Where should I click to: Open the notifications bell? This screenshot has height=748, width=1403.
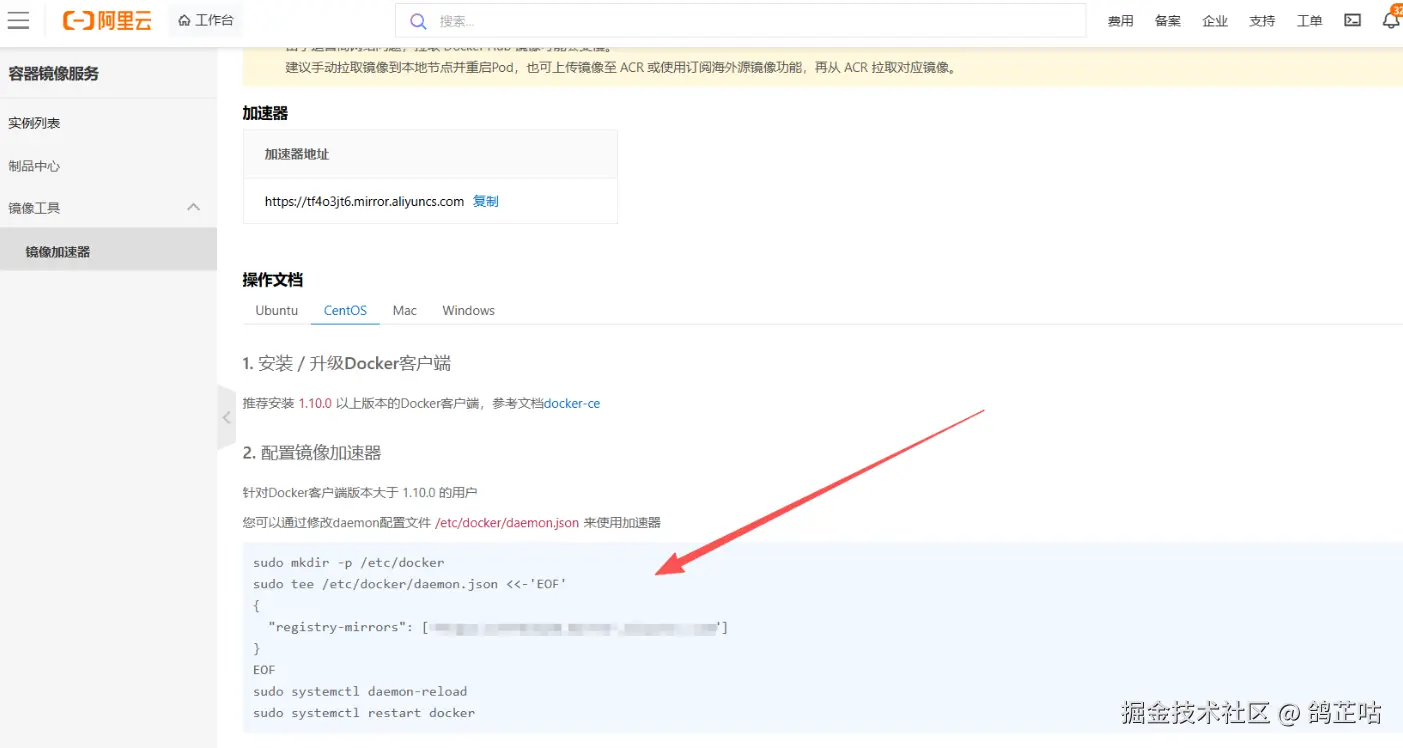[x=1391, y=19]
